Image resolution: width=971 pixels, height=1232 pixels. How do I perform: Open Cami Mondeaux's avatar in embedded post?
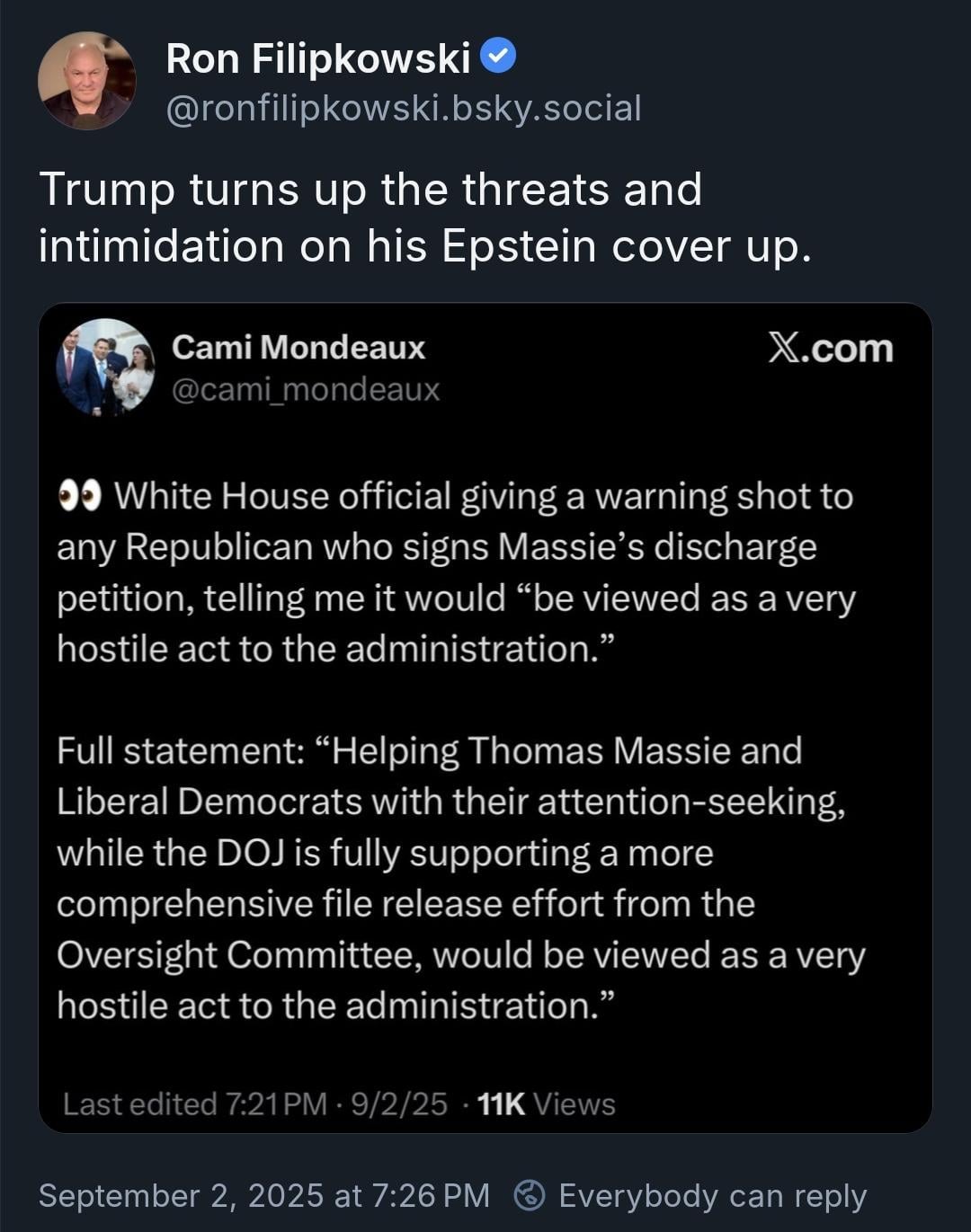[106, 367]
